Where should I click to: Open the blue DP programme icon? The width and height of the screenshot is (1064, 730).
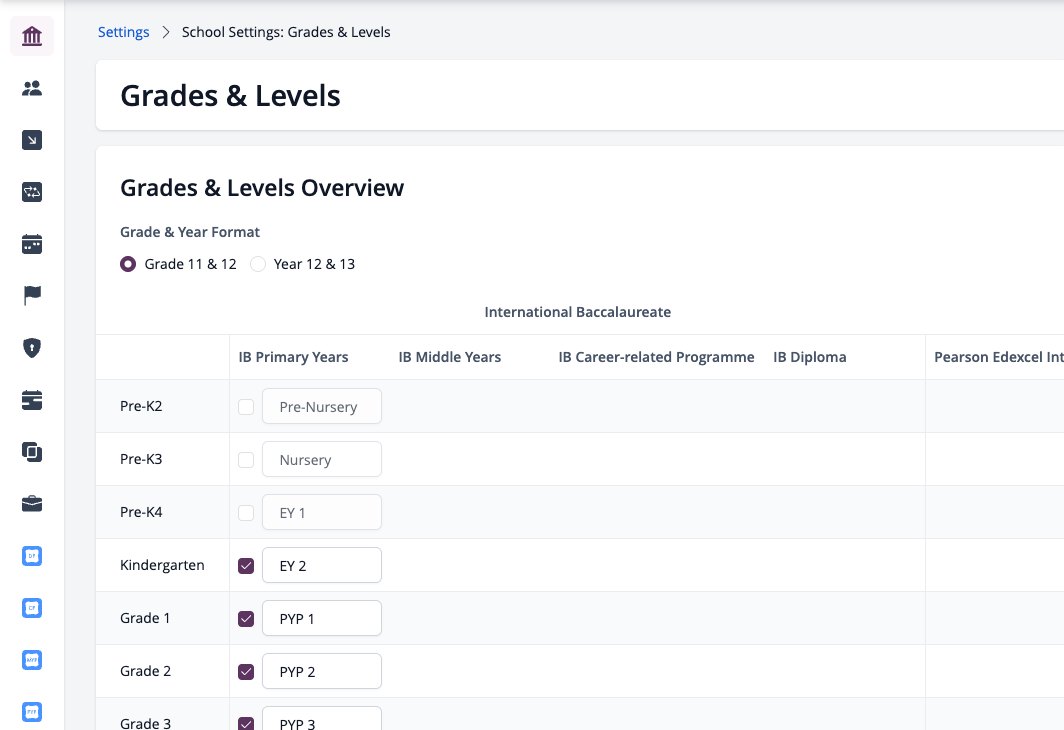pos(32,556)
